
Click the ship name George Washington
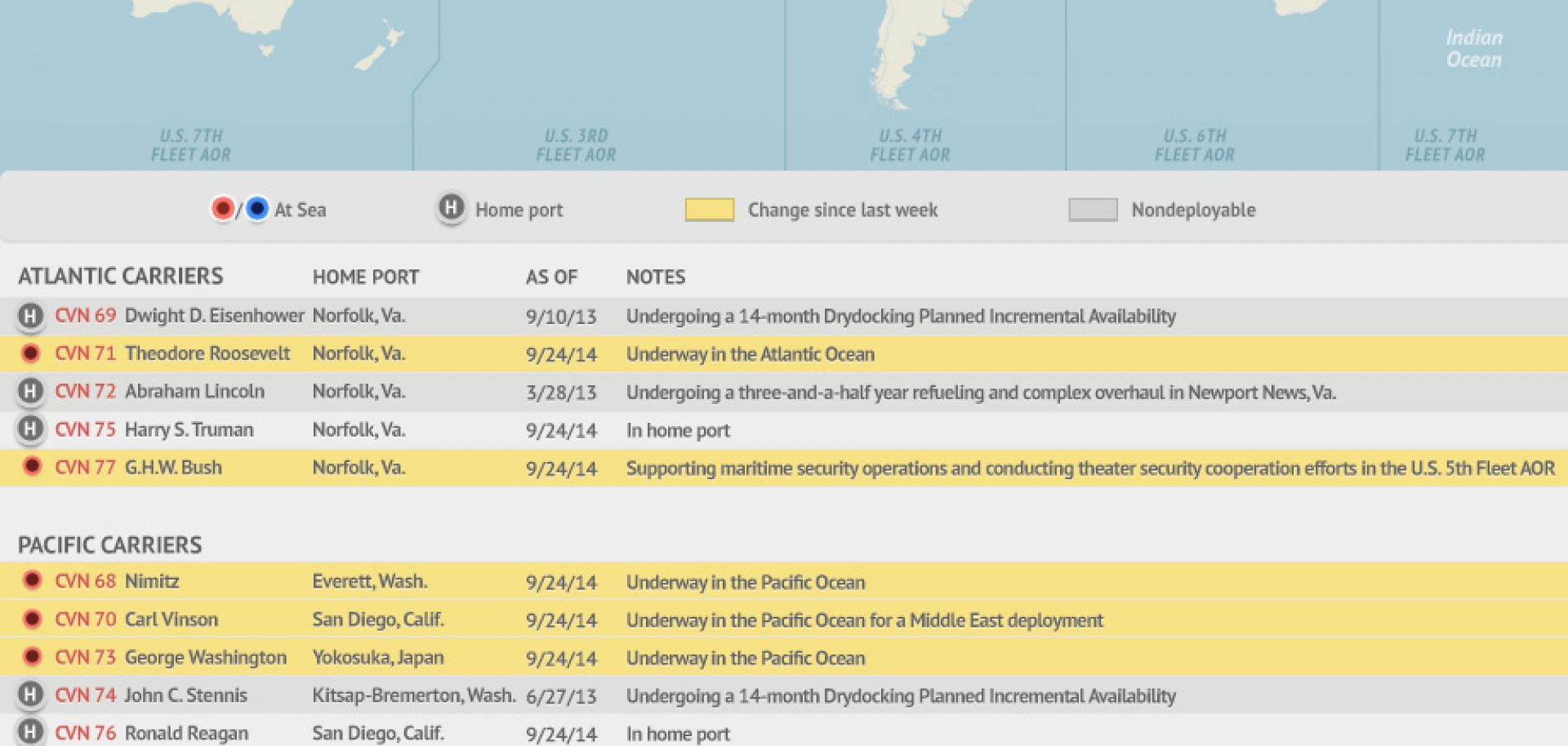[x=206, y=658]
